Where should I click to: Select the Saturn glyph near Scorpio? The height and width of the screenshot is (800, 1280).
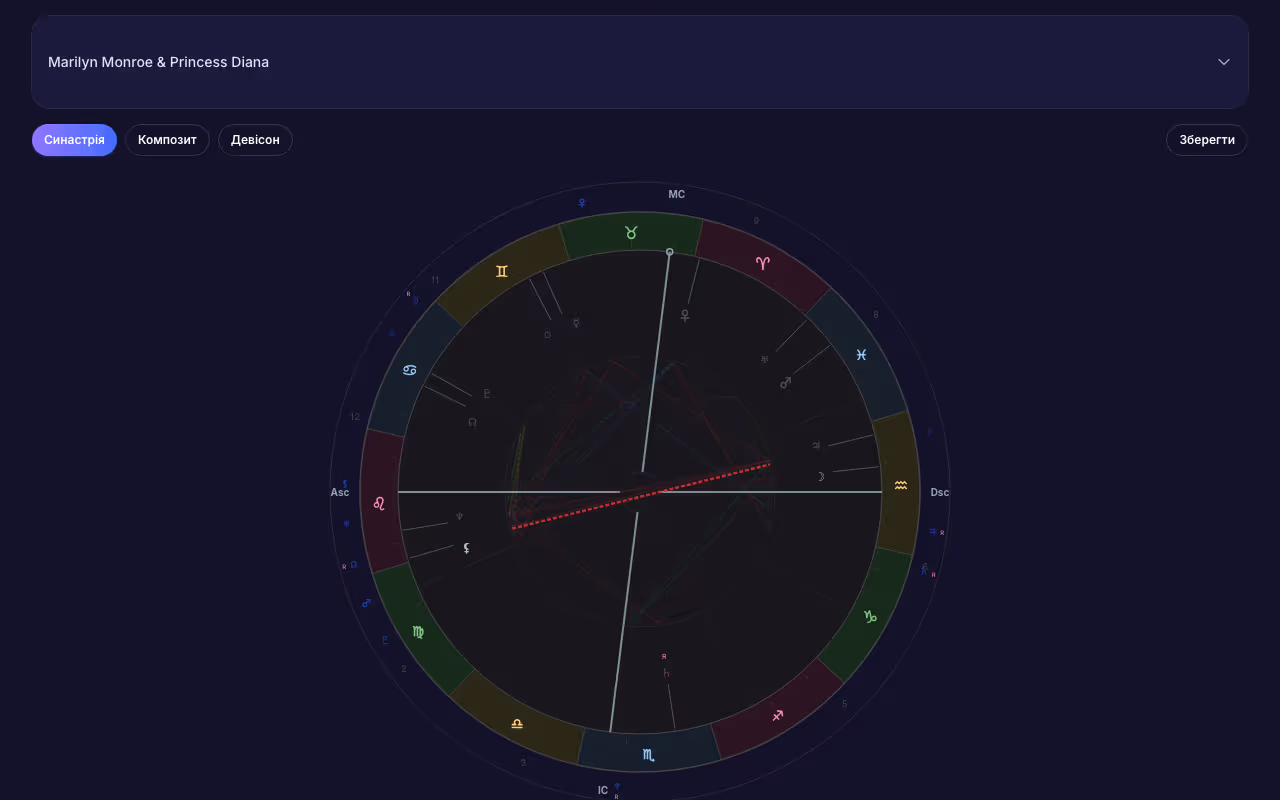pyautogui.click(x=666, y=673)
